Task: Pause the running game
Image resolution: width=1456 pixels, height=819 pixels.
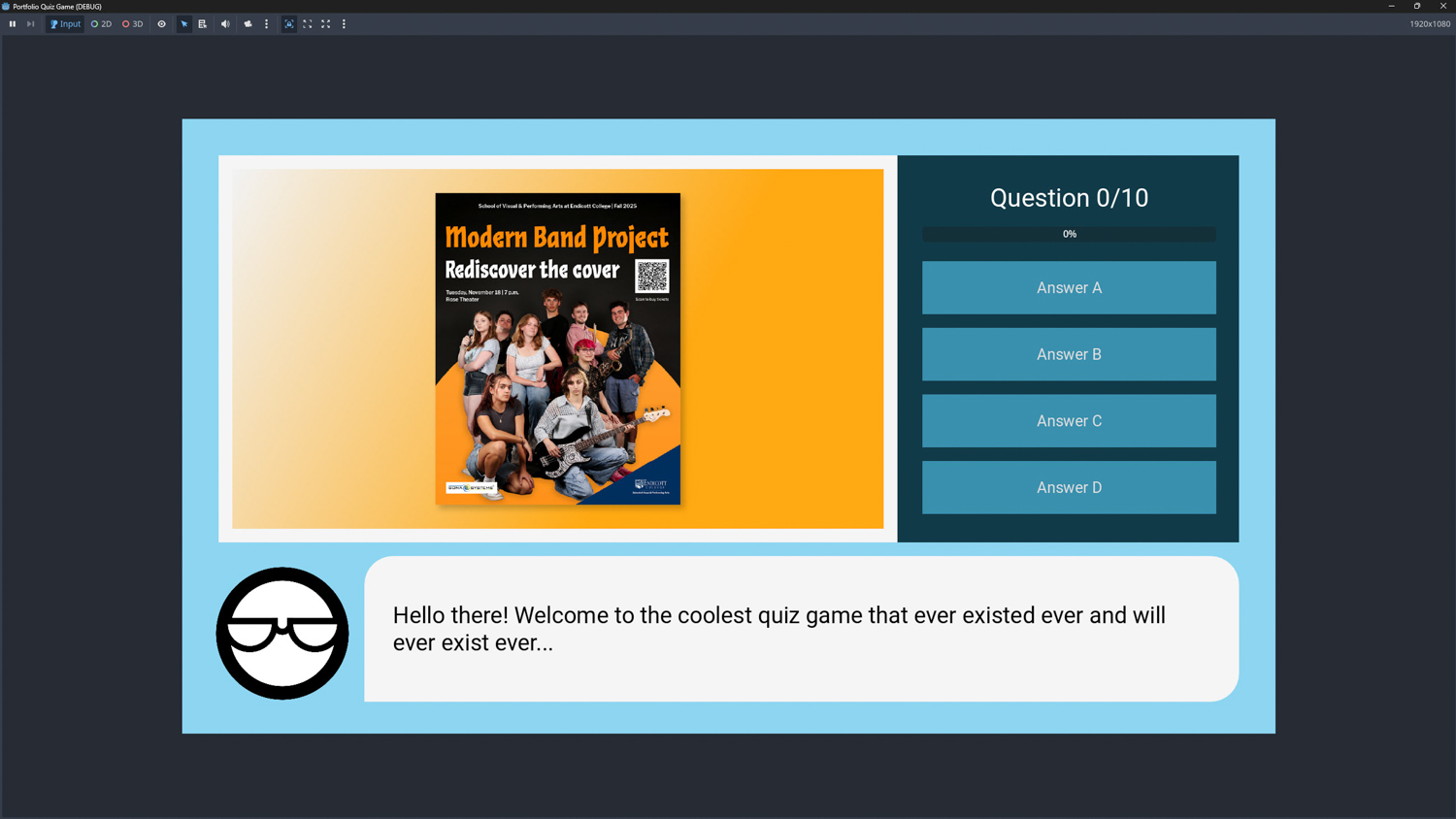Action: 13,24
